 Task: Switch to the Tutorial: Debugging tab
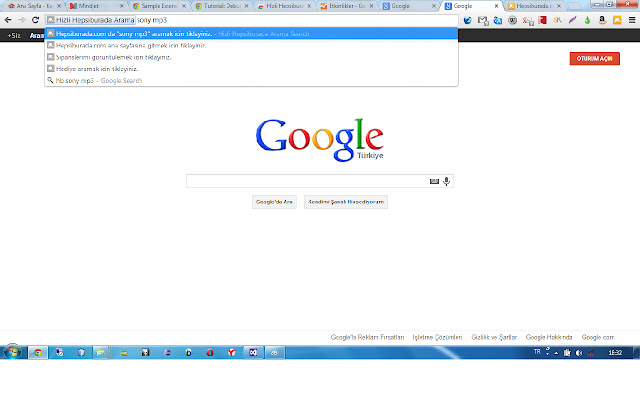point(222,6)
